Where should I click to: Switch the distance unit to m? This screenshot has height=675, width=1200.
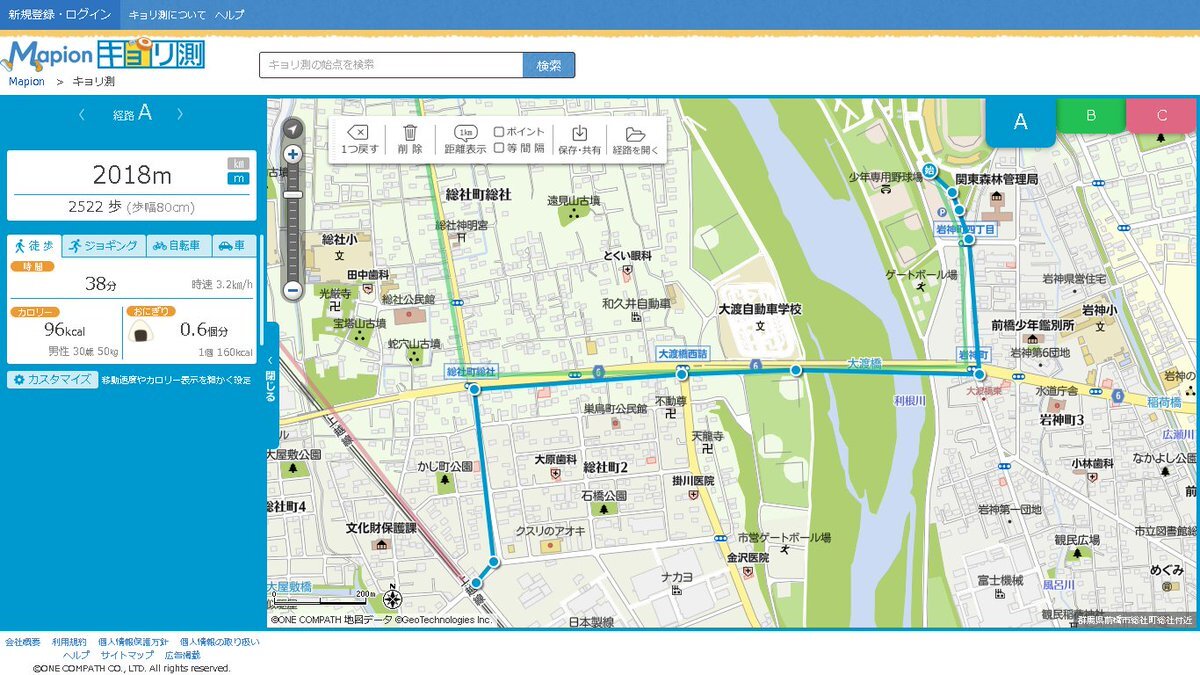click(x=238, y=178)
